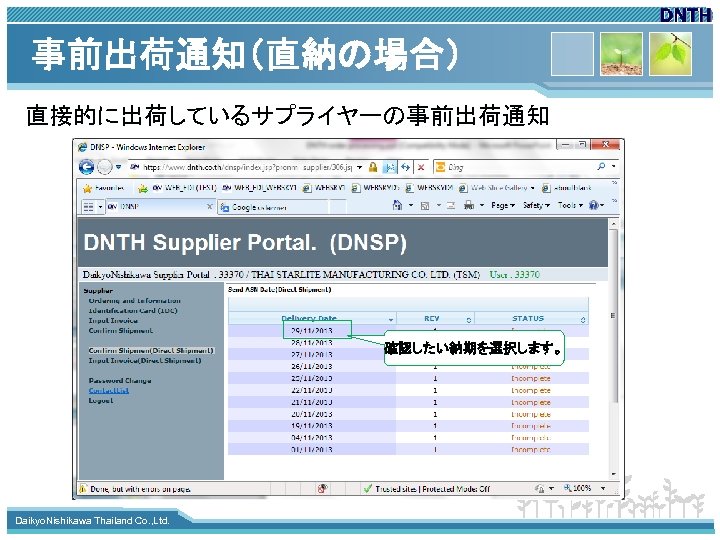Go back with the browser Back arrow

86,167
